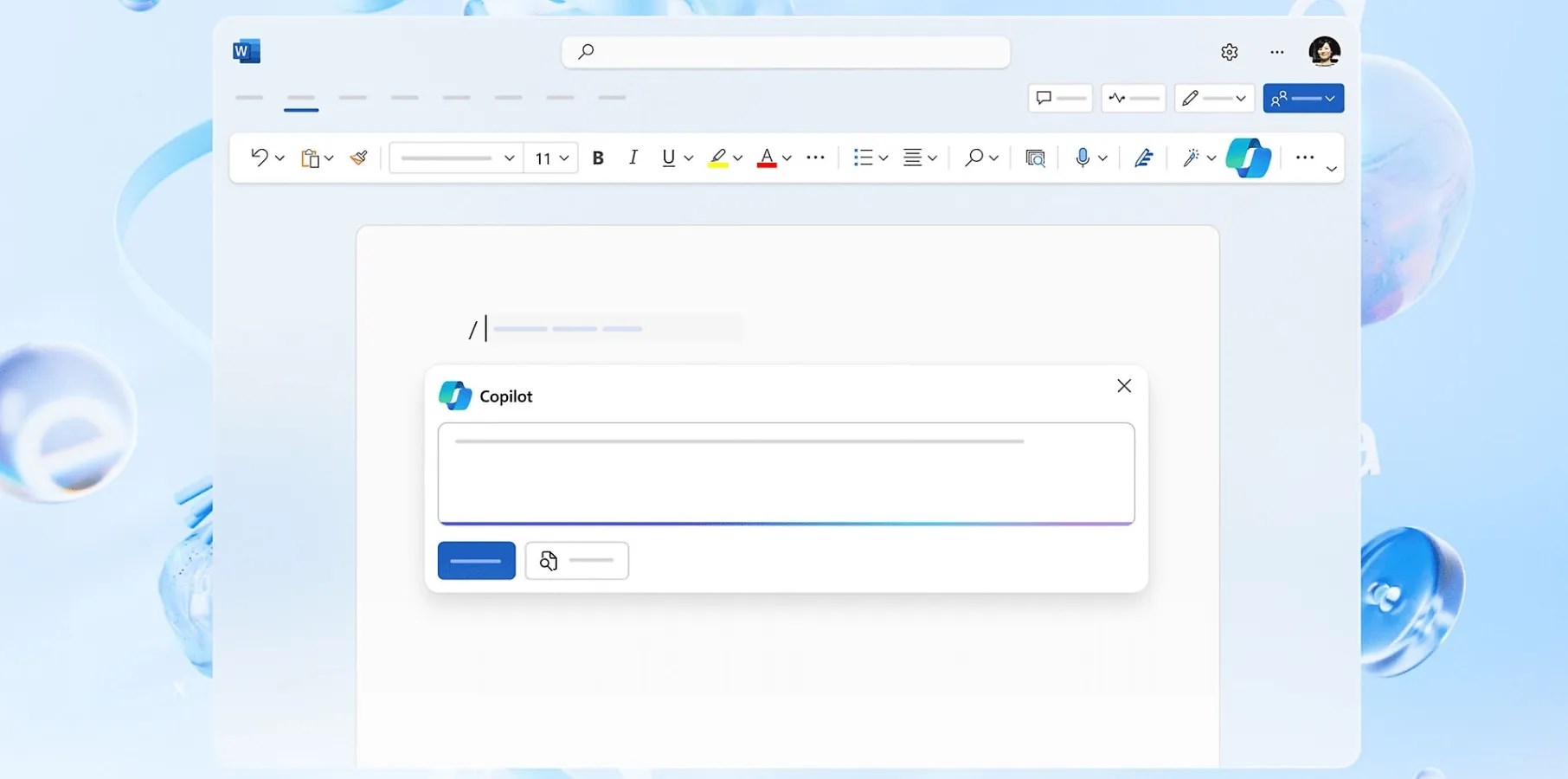
Task: Click the Copilot prompt text box
Action: [786, 473]
